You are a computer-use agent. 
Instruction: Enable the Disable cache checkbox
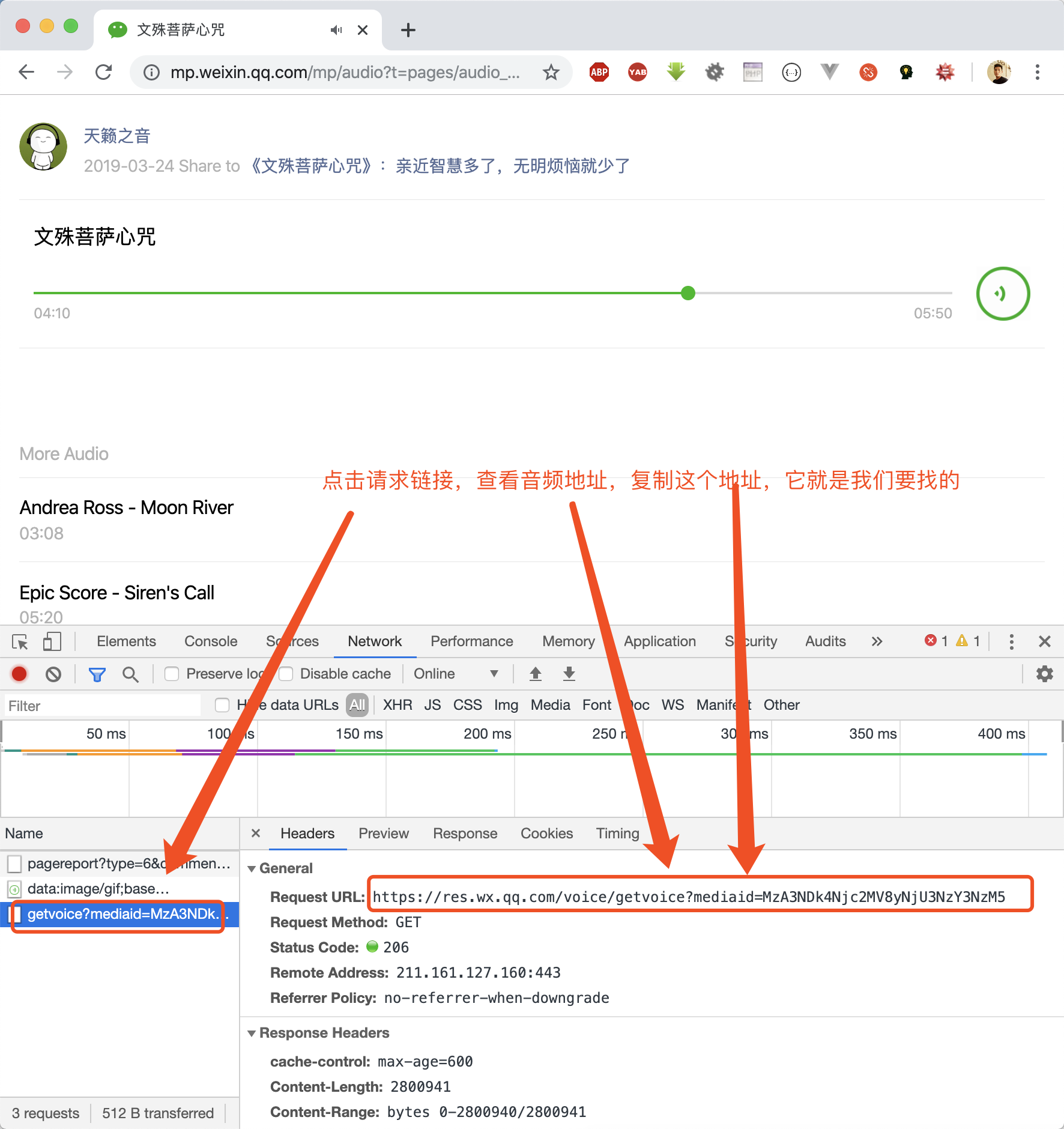tap(286, 674)
